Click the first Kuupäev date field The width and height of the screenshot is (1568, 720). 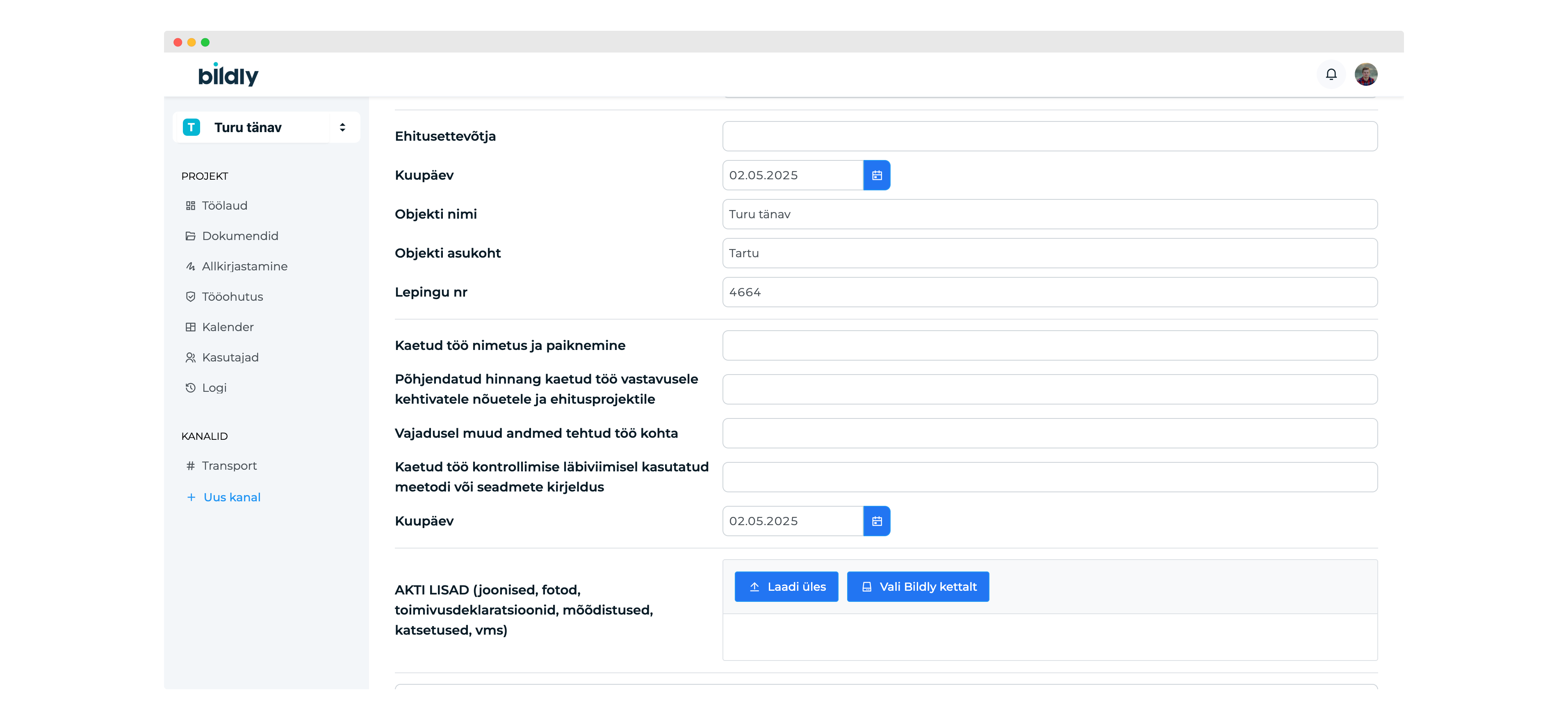click(793, 176)
